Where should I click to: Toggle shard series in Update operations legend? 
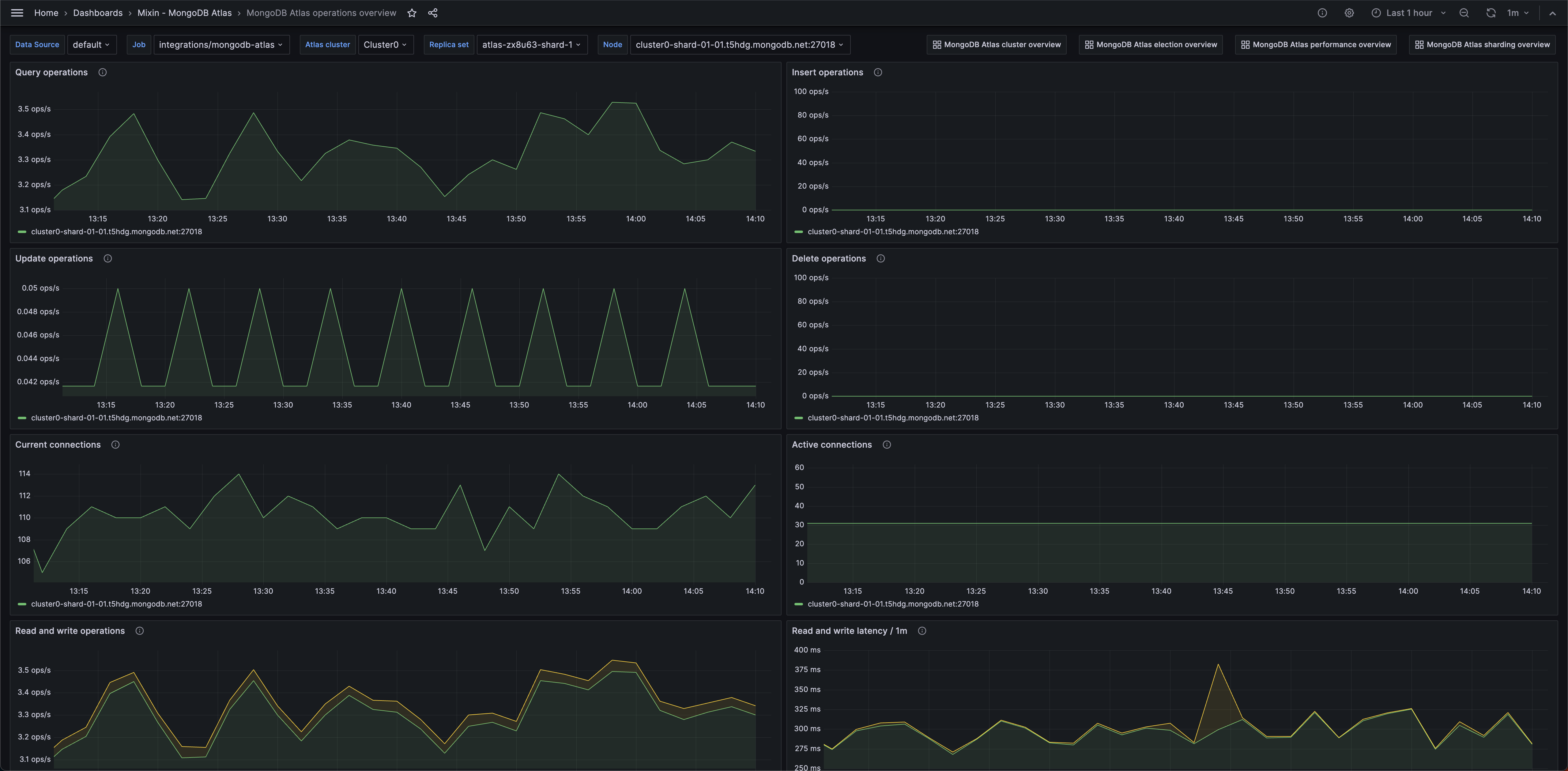(x=116, y=417)
